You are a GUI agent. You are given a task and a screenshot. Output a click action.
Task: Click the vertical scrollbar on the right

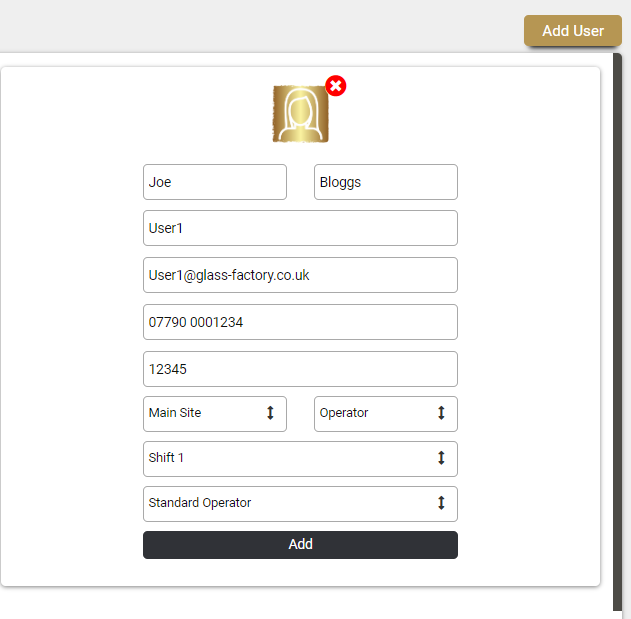pos(617,332)
